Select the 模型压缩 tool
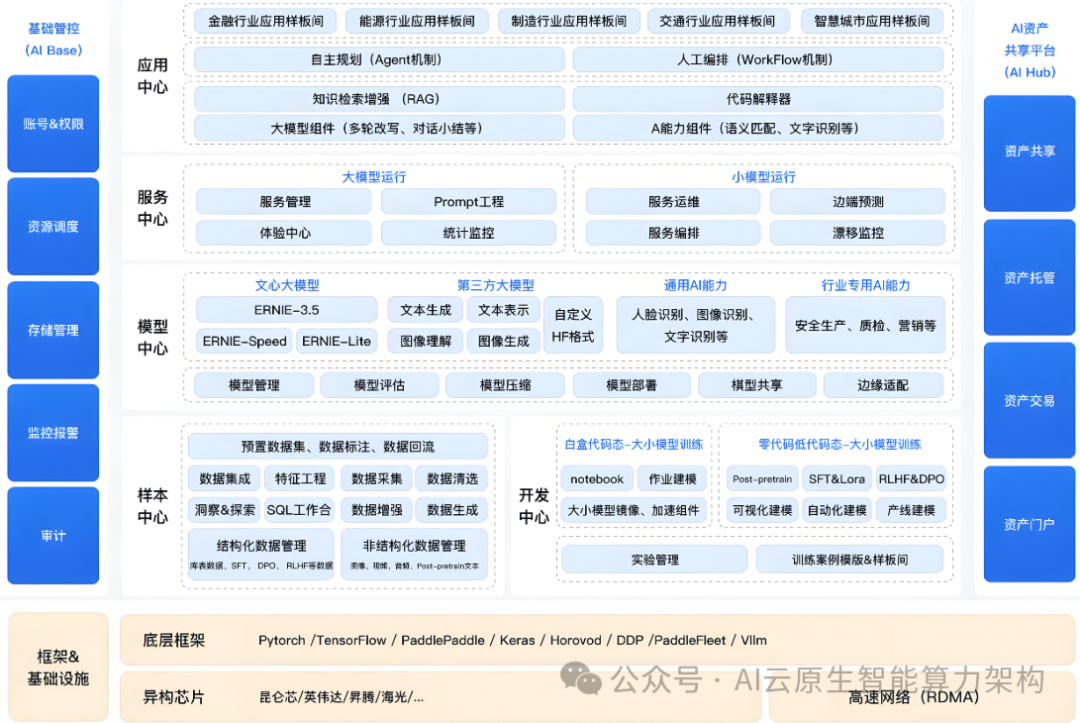This screenshot has height=723, width=1080. (505, 384)
